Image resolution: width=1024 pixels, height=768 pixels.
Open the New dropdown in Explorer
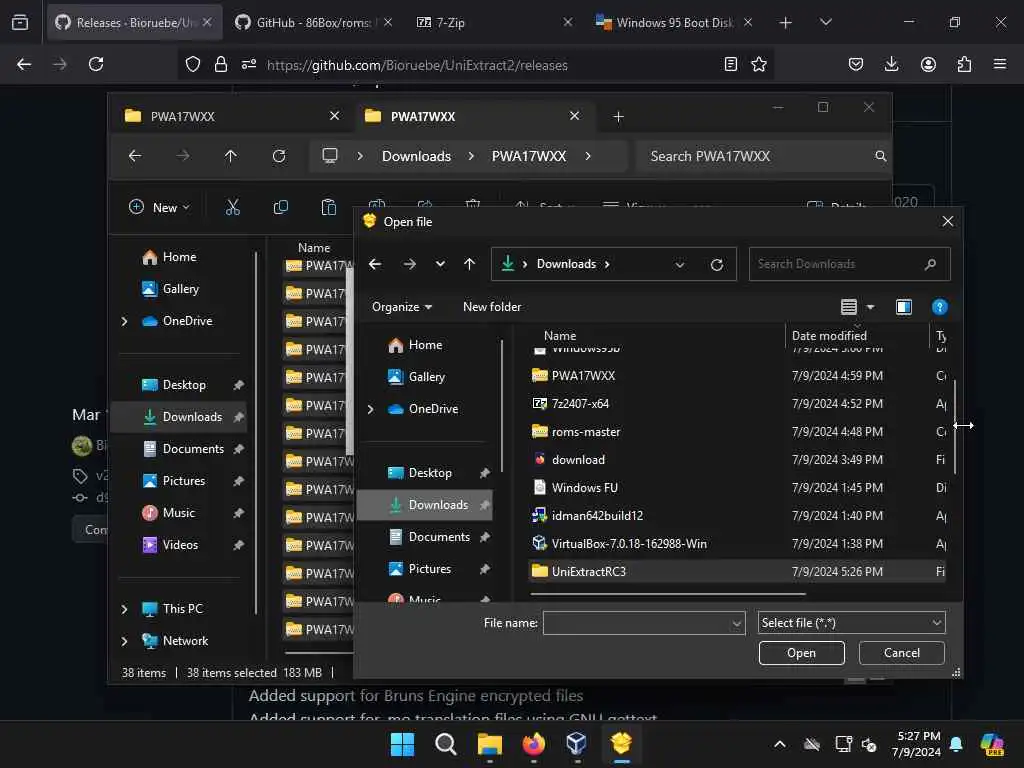(159, 208)
